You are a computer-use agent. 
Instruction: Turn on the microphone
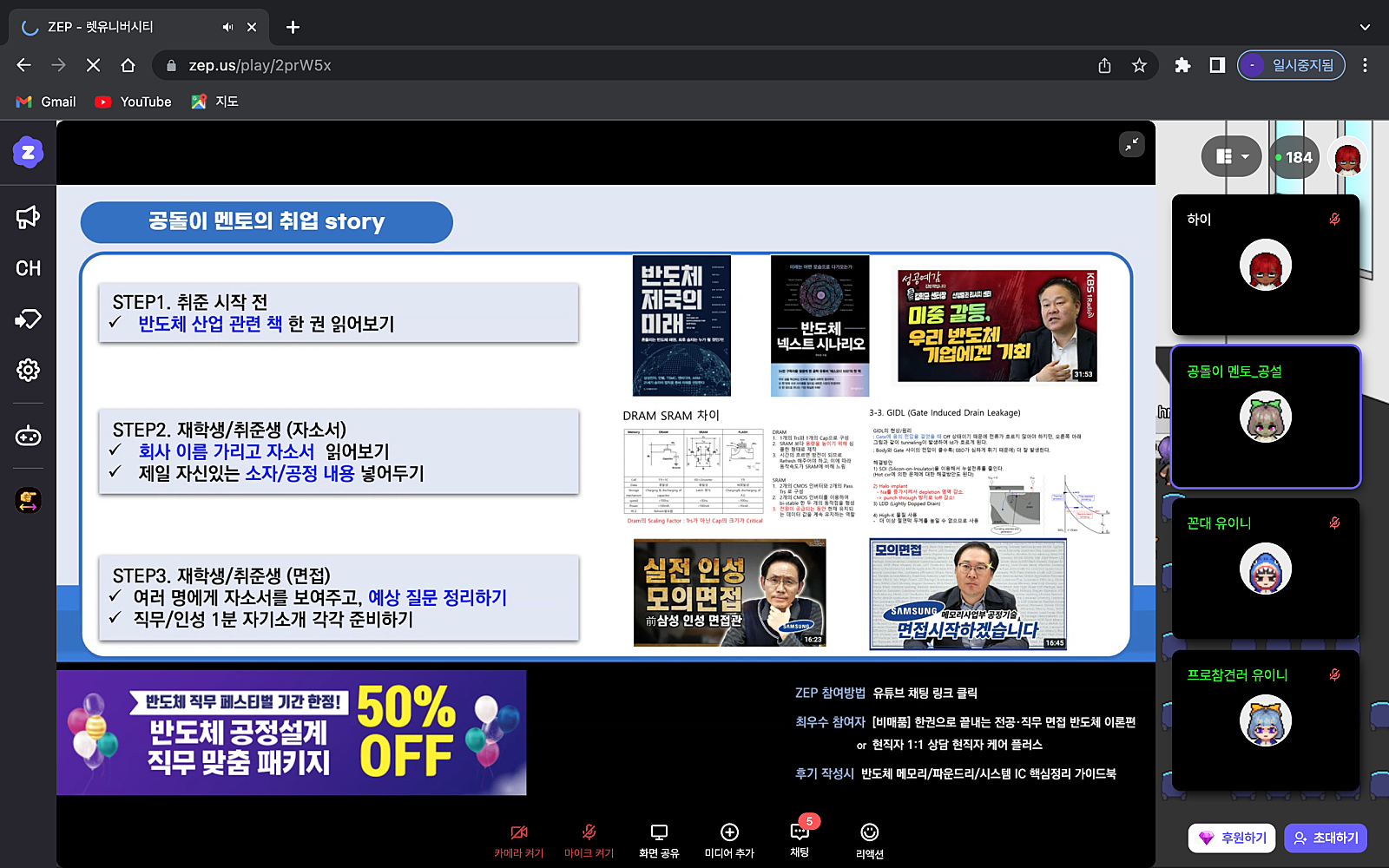589,839
